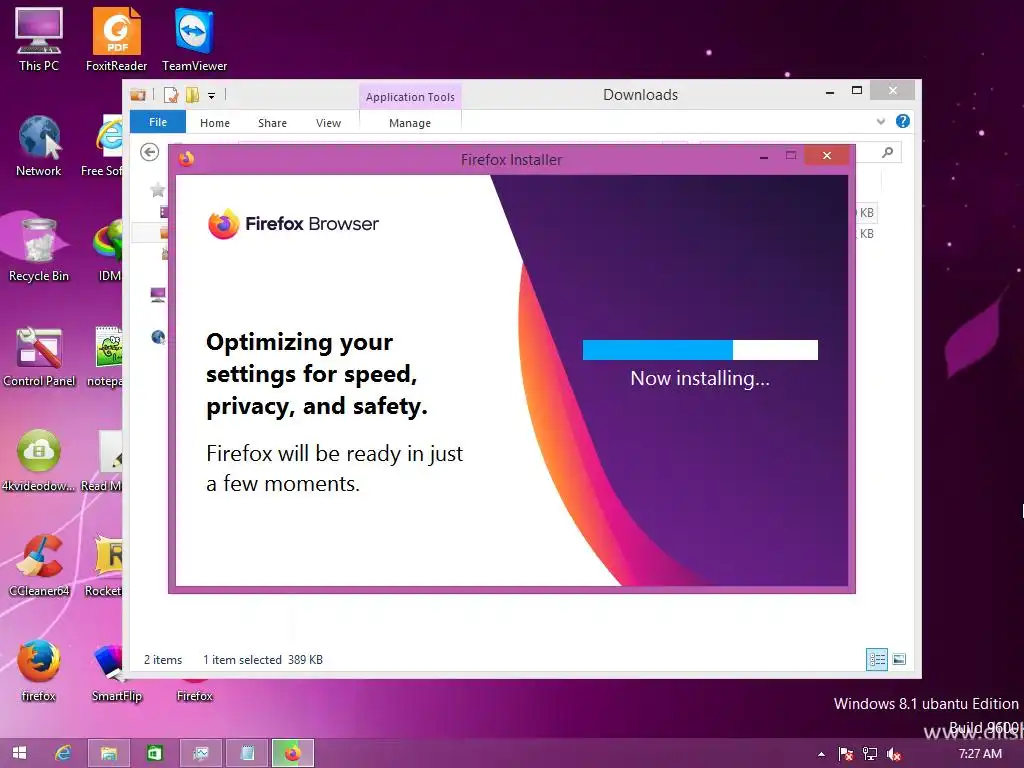Open the Control Panel shortcut
The width and height of the screenshot is (1024, 768).
tap(39, 356)
